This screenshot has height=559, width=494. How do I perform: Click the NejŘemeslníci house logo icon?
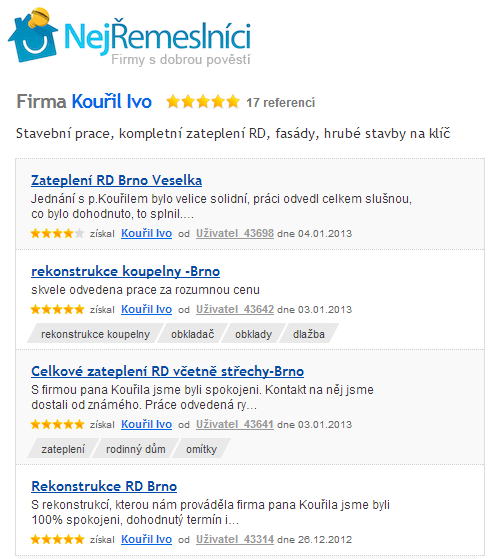pyautogui.click(x=33, y=35)
